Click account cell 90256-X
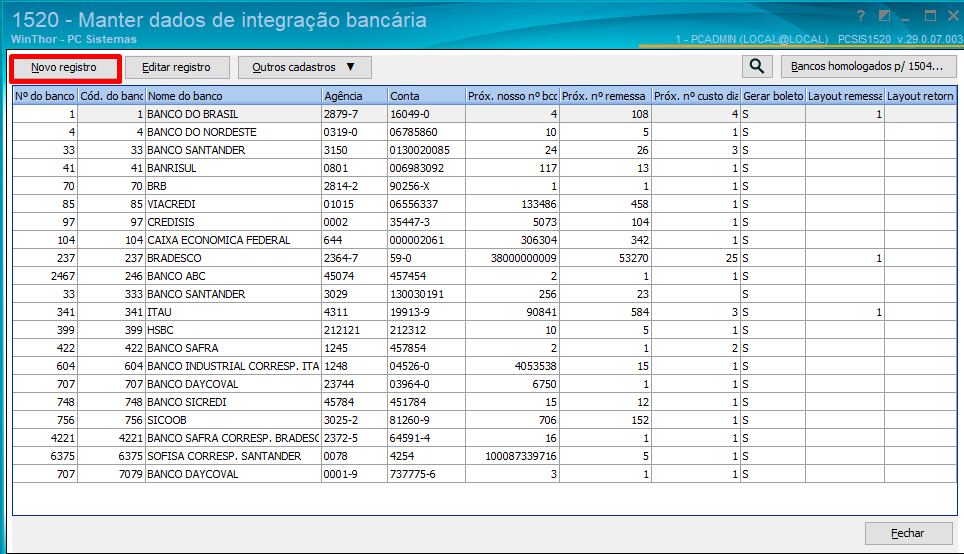Viewport: 964px width, 554px height. coord(426,186)
